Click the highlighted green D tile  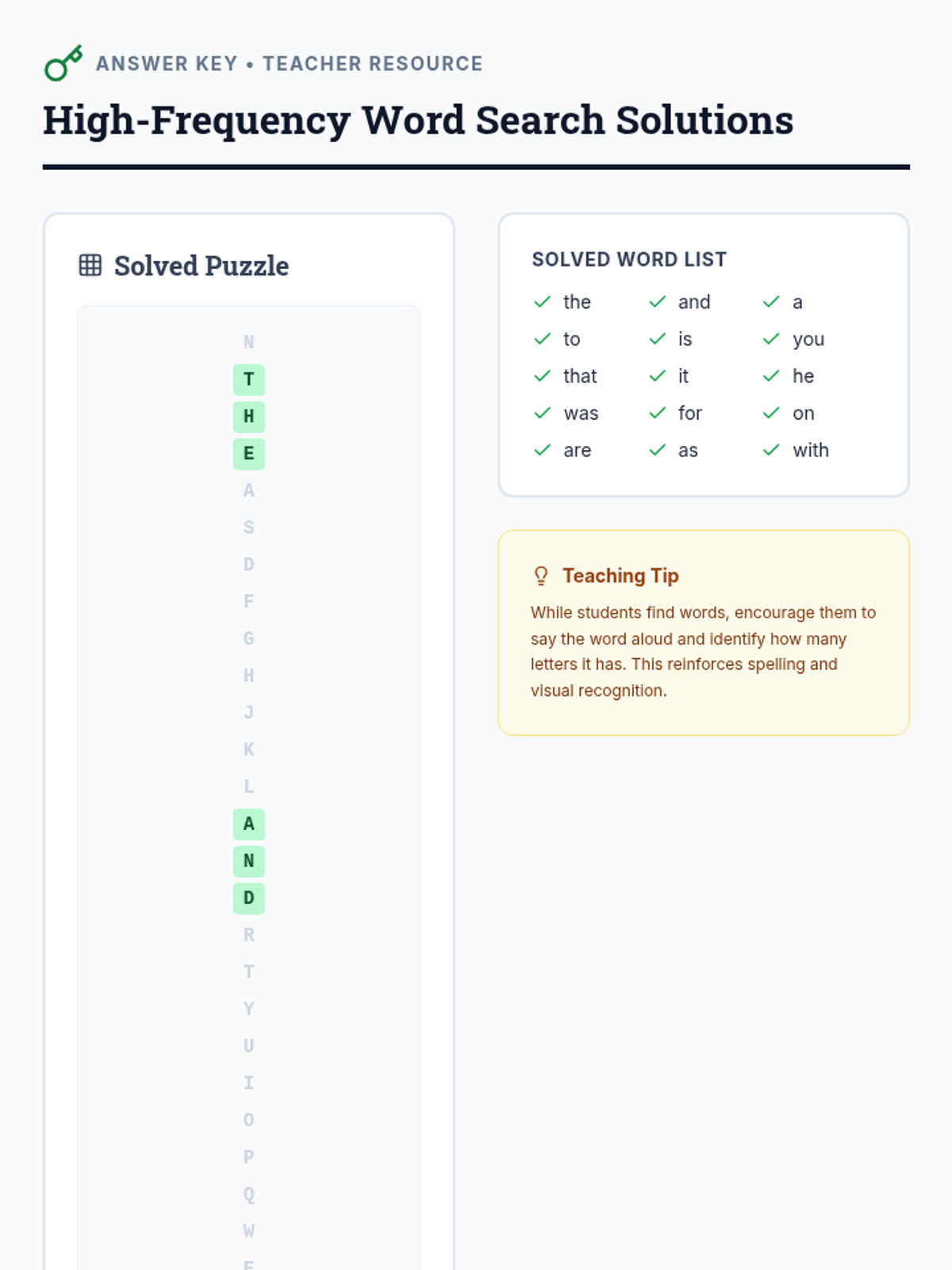click(x=249, y=898)
